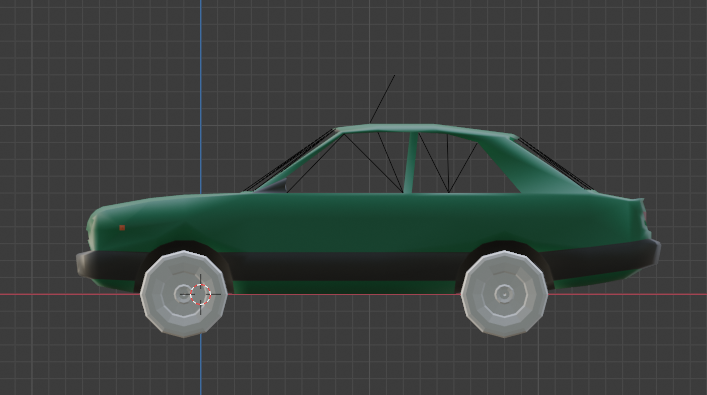Select the dark side mirror near the windshield
This screenshot has height=395, width=707.
273,186
